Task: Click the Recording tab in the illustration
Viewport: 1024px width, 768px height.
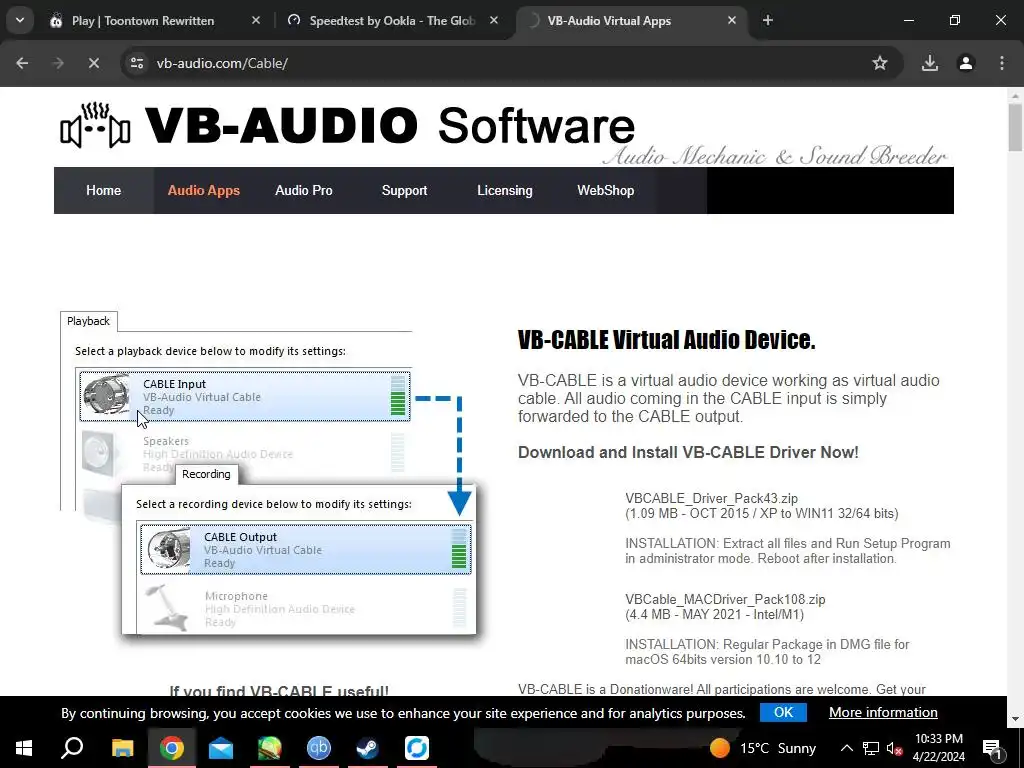Action: click(x=206, y=474)
